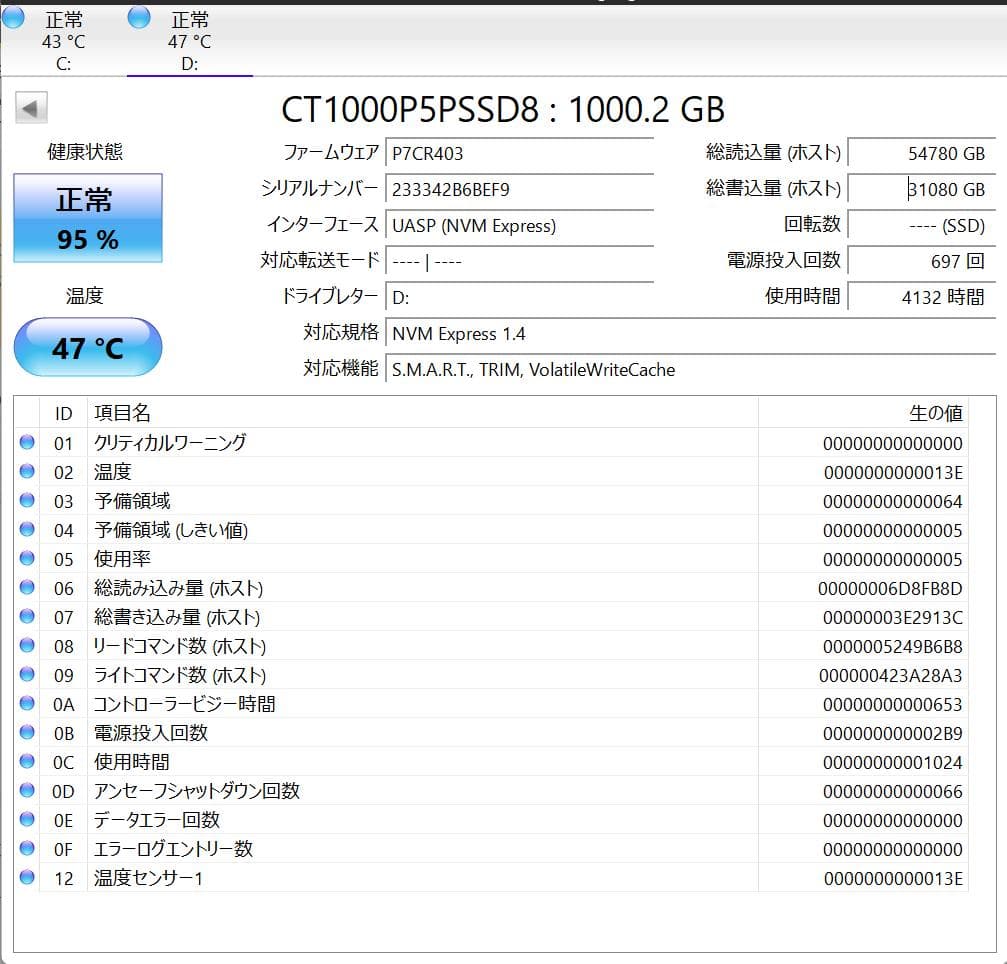Click the standard field NVM Express 1.4
The image size is (1007, 964).
coord(690,333)
